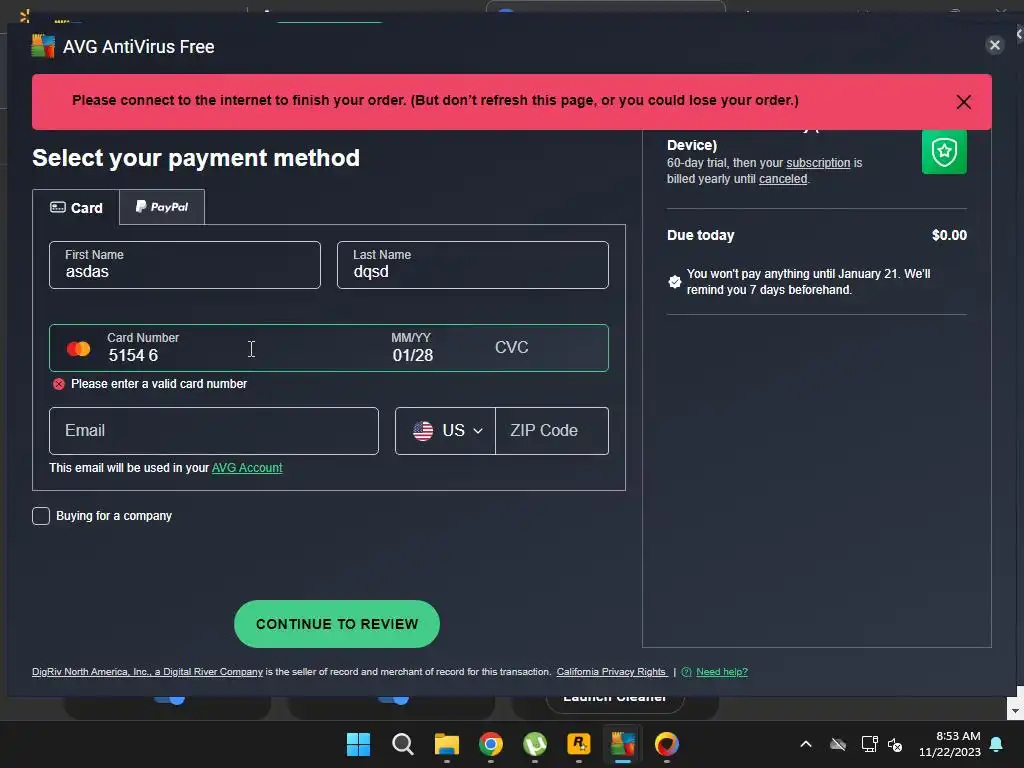The image size is (1024, 768).
Task: Click the red invalid card error icon
Action: tap(59, 384)
